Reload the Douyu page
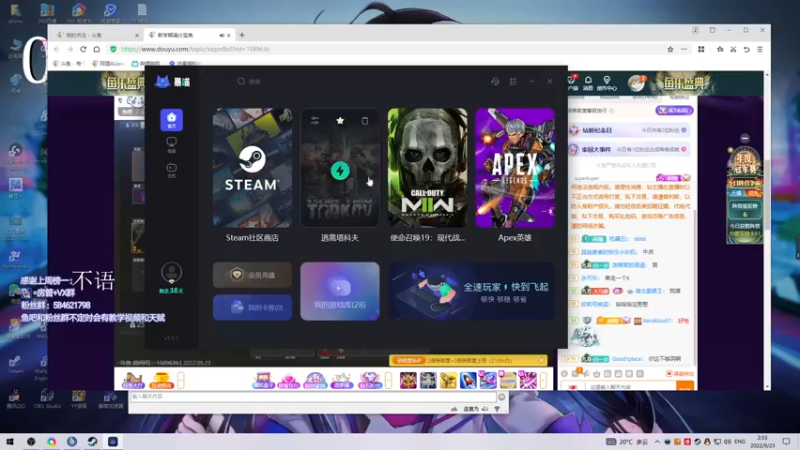The height and width of the screenshot is (450, 800). 83,49
